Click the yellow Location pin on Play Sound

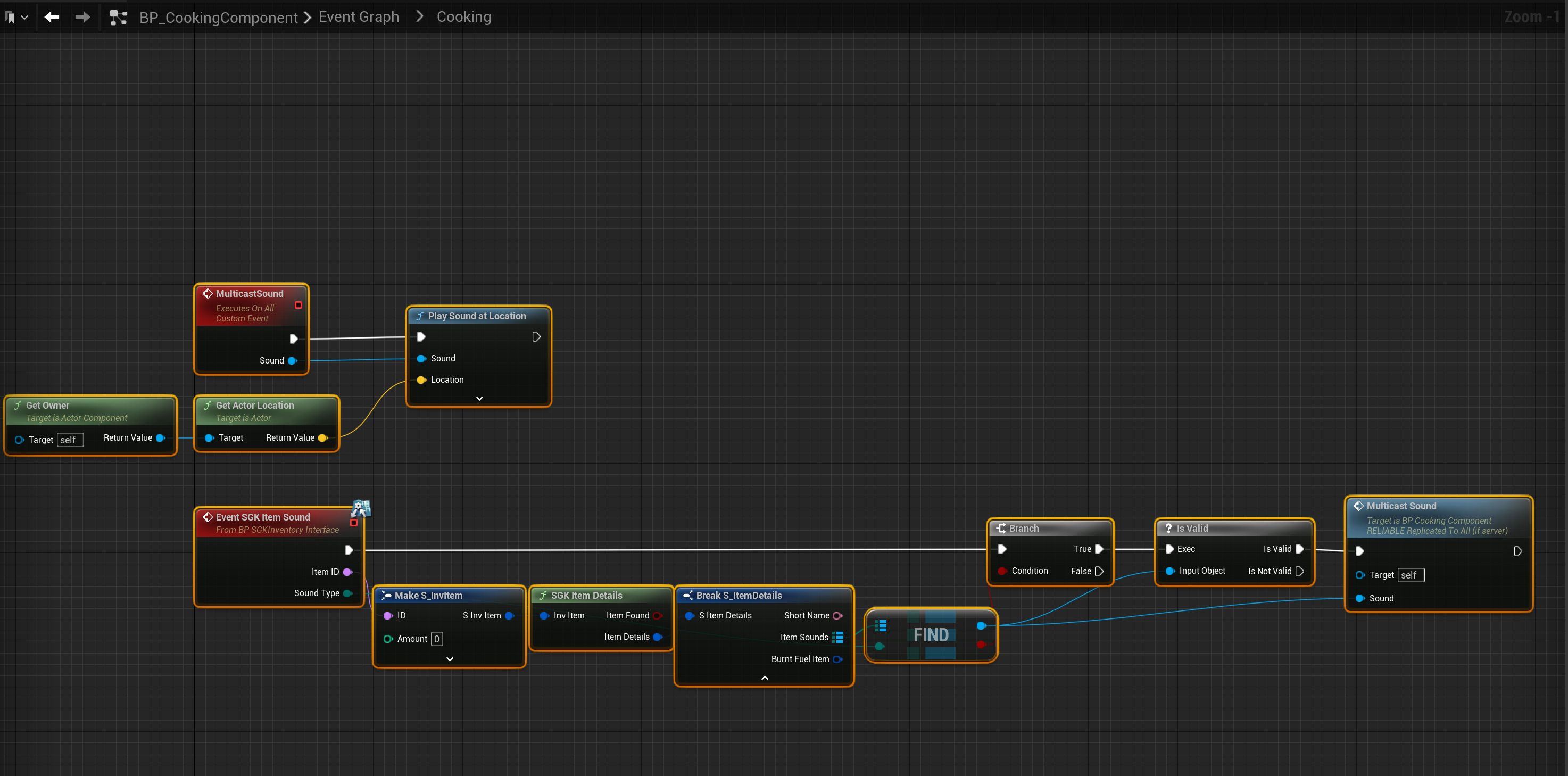click(421, 379)
